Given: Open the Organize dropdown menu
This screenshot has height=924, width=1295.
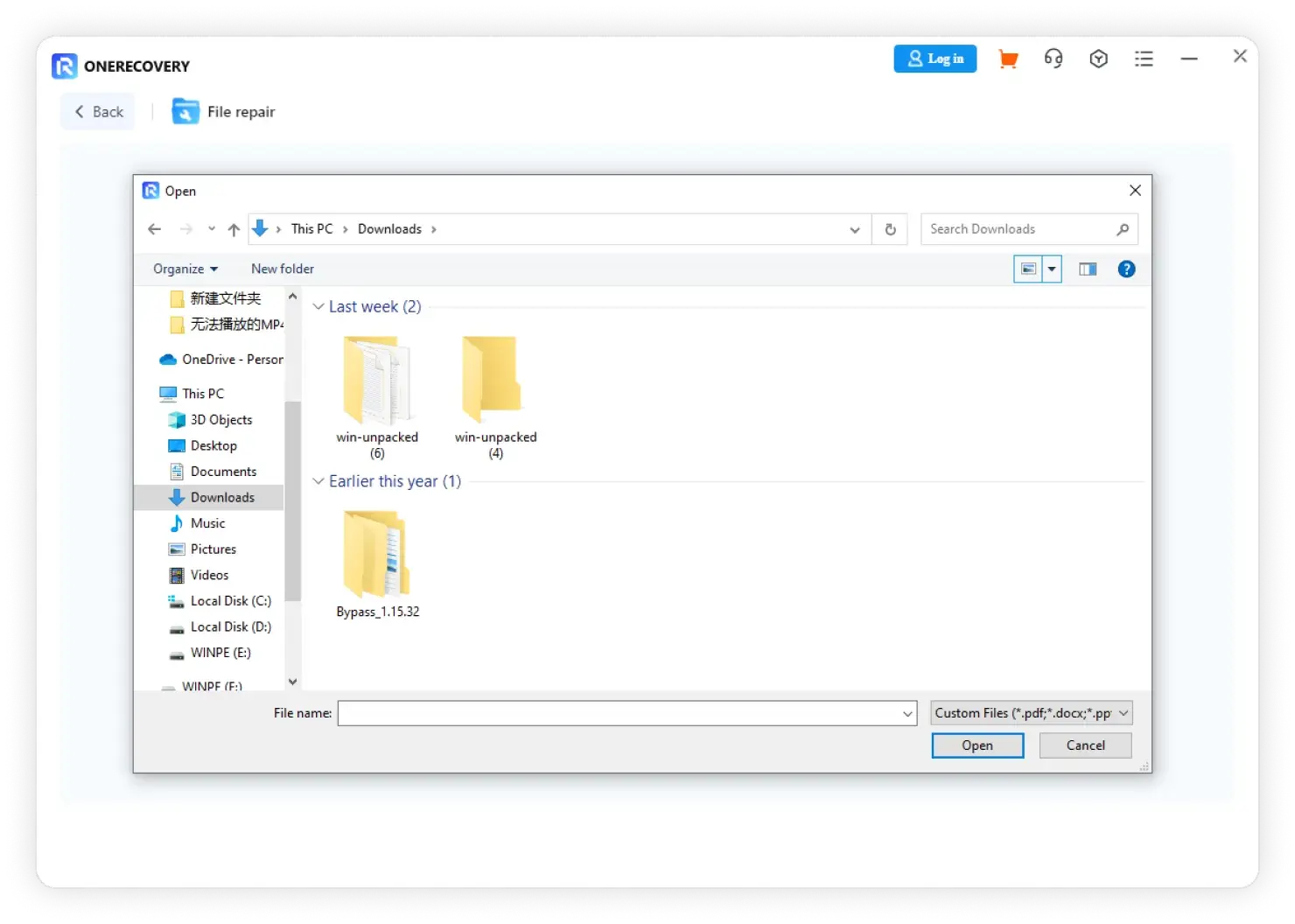Looking at the screenshot, I should tap(185, 269).
